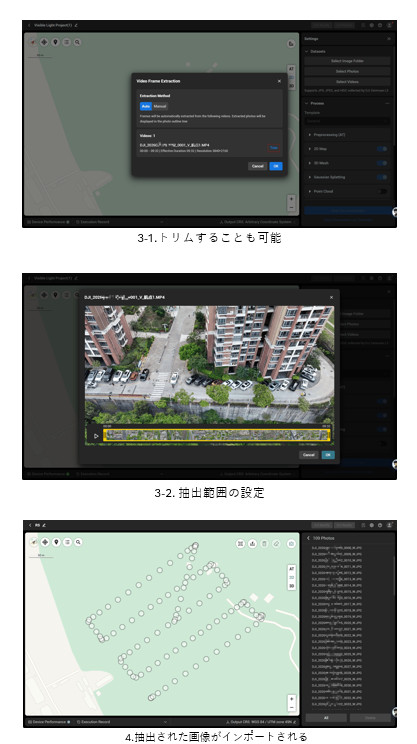Click area select icon above photo map
The image size is (417, 744).
[241, 544]
